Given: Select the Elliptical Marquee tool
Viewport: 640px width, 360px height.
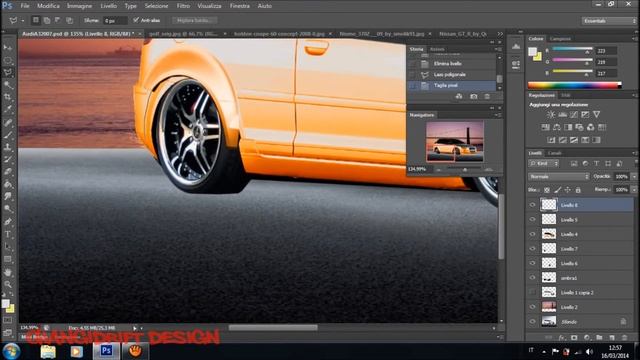Looking at the screenshot, I should [8, 60].
